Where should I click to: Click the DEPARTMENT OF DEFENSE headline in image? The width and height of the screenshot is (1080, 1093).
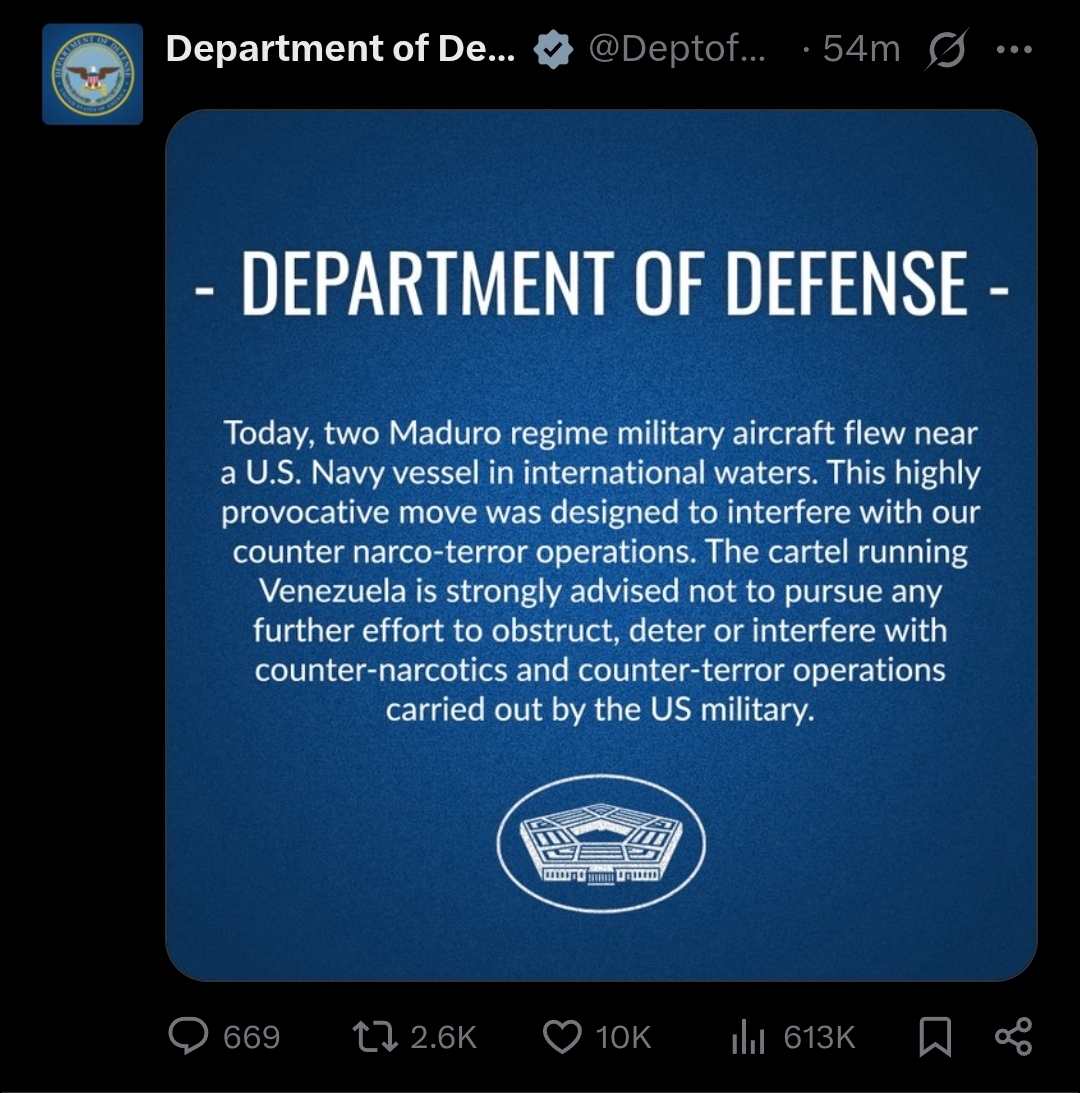[601, 282]
